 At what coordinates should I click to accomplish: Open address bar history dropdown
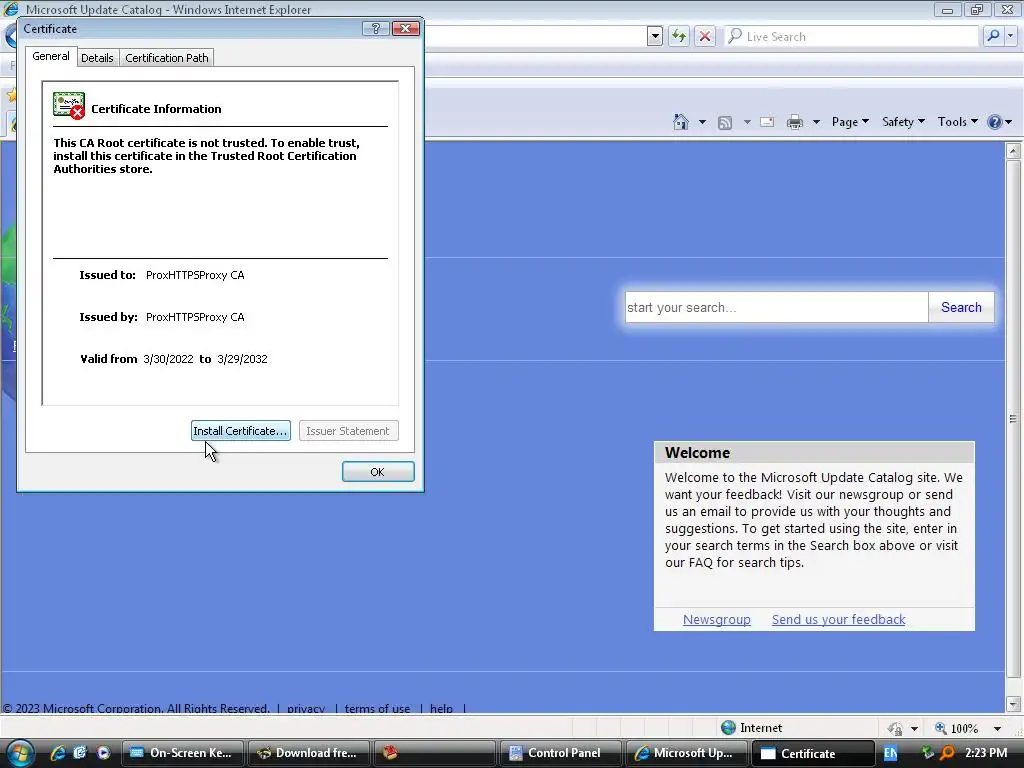tap(655, 37)
